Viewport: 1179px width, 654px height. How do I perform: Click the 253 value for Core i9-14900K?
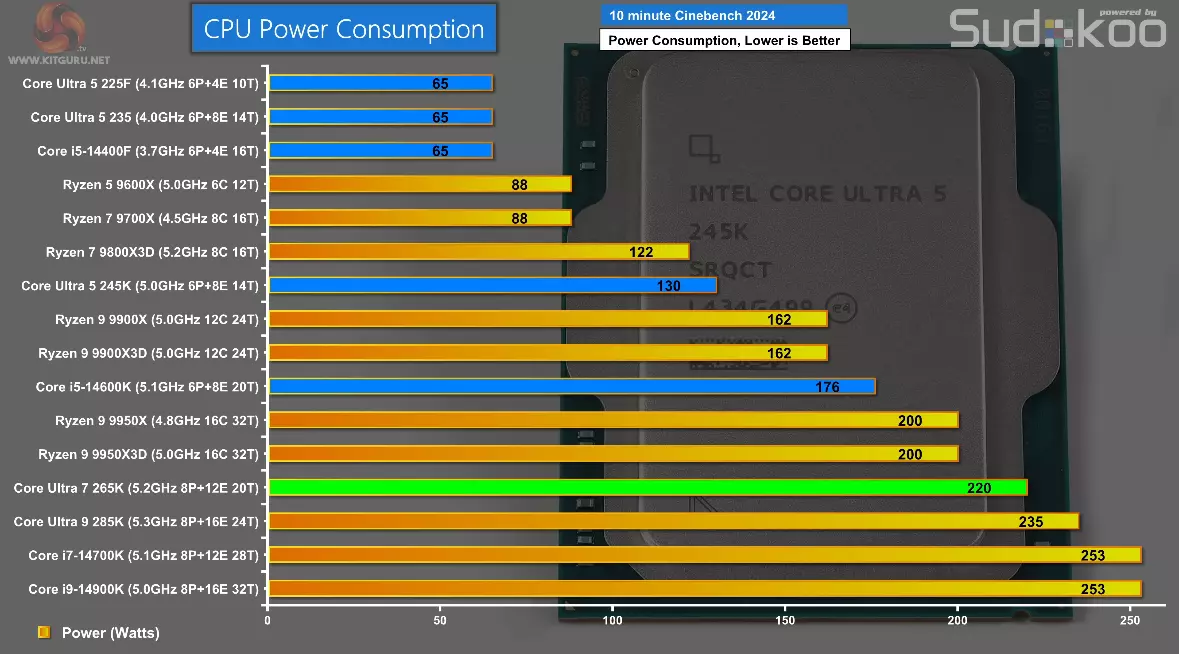pos(1093,589)
